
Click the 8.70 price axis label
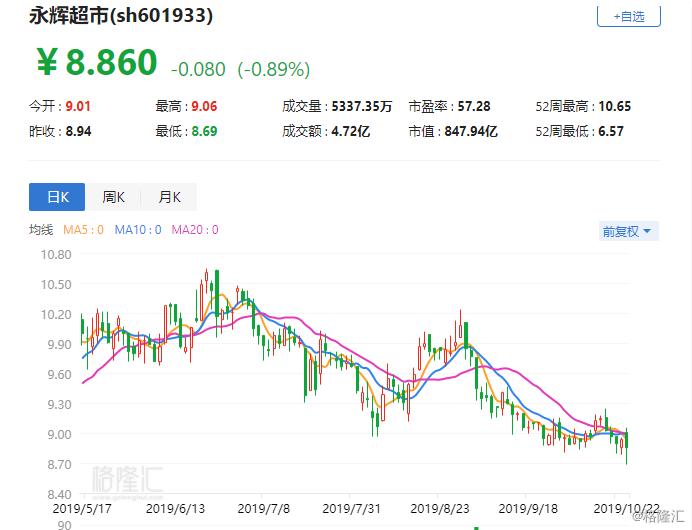[59, 465]
